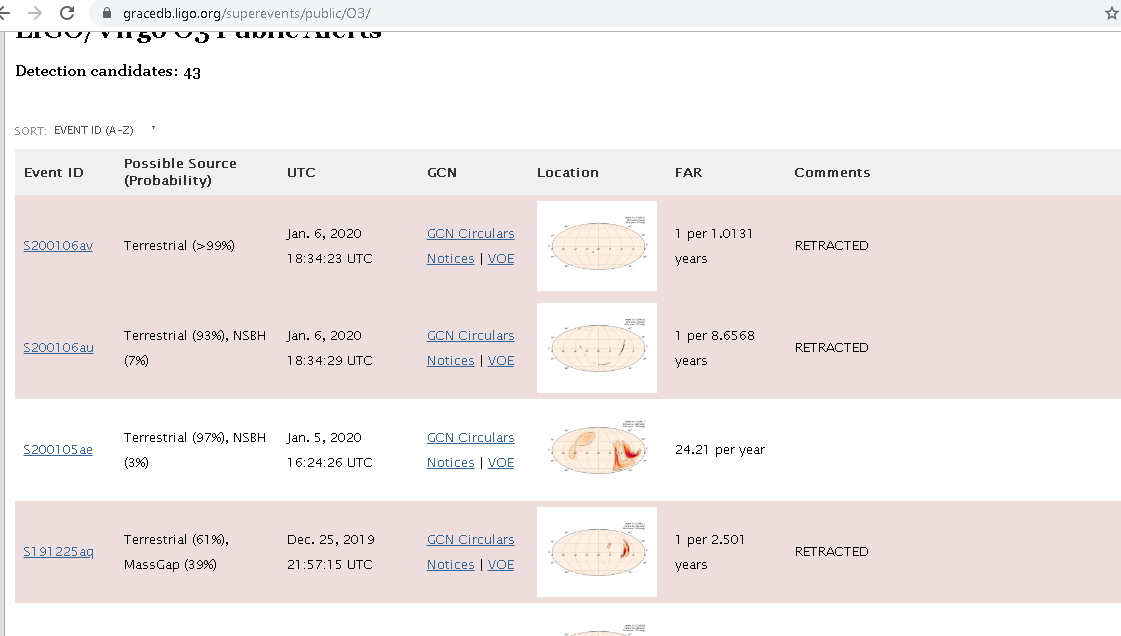1121x636 pixels.
Task: Open Notices for S200106au
Action: (x=450, y=361)
